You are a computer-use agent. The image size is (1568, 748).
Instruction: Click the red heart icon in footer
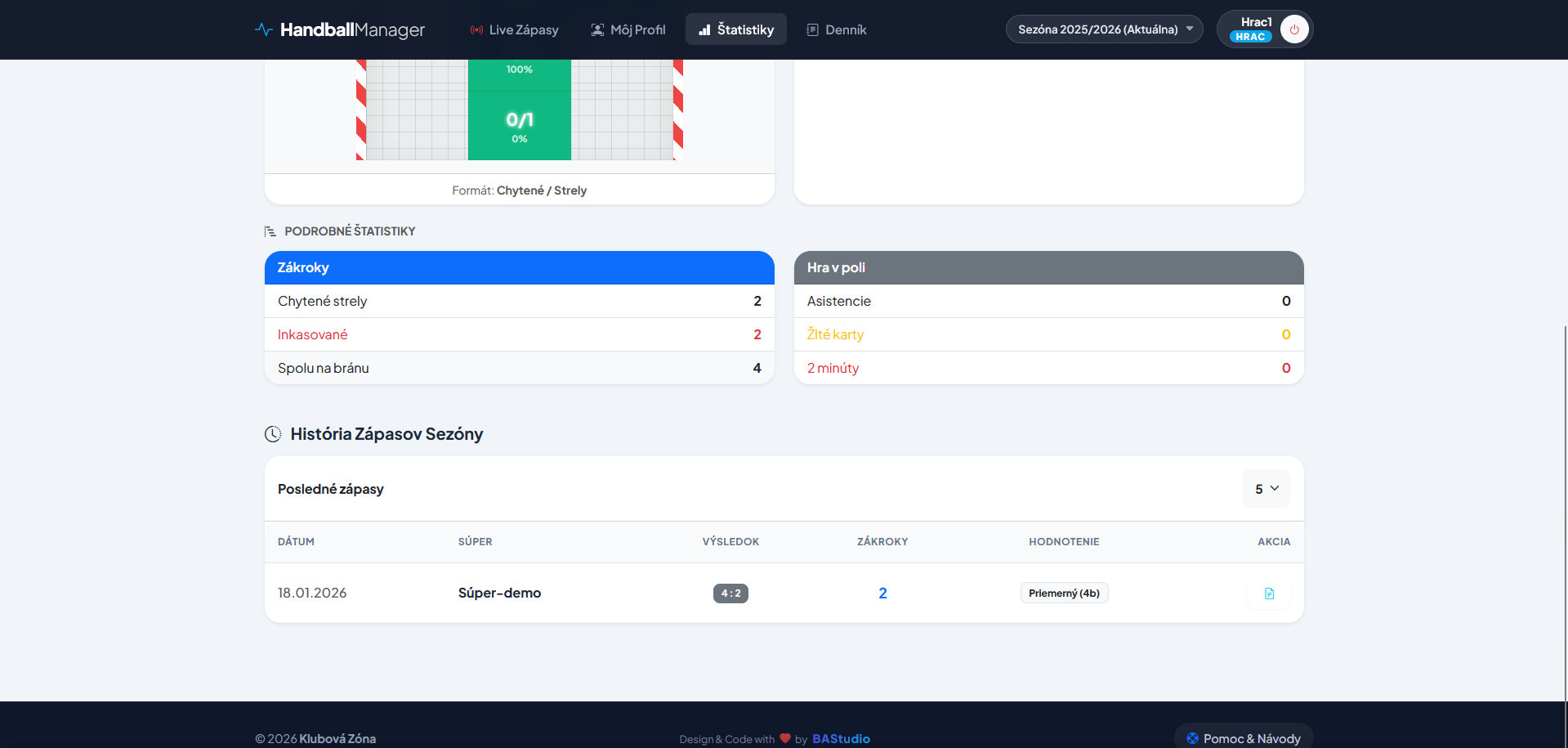[x=785, y=738]
